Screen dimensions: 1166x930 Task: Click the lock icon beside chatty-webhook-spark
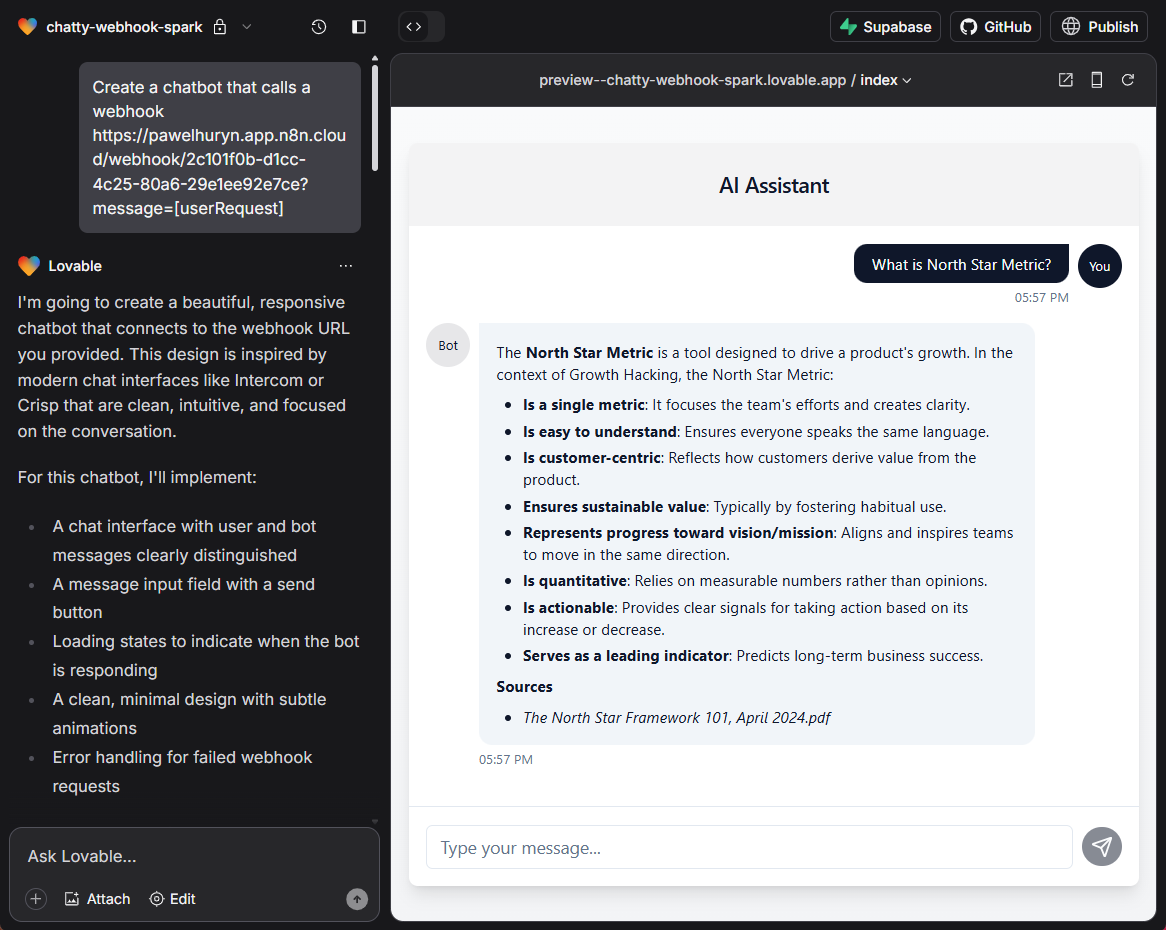(x=218, y=26)
